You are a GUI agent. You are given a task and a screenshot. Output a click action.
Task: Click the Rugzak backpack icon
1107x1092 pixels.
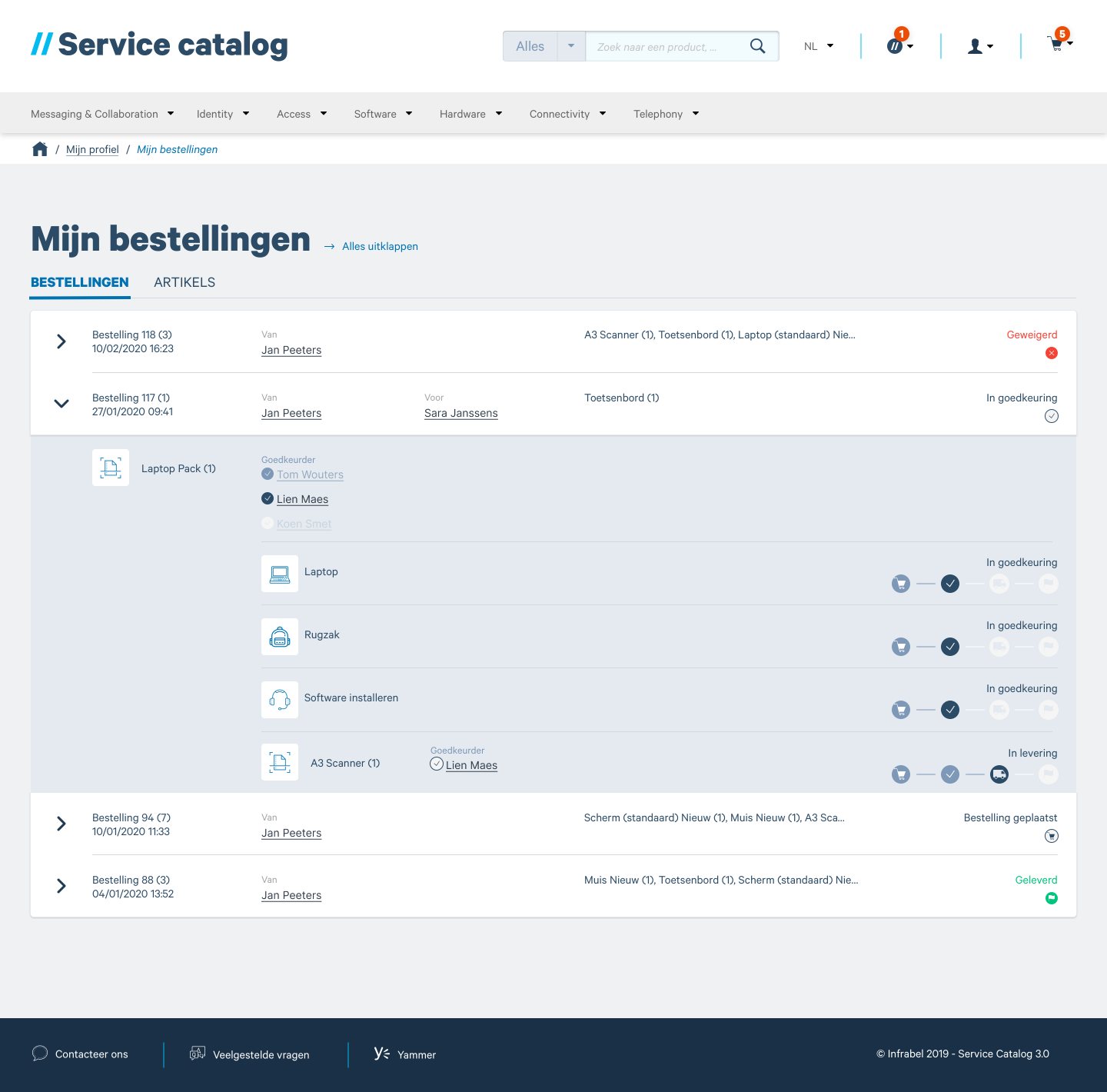tap(280, 637)
